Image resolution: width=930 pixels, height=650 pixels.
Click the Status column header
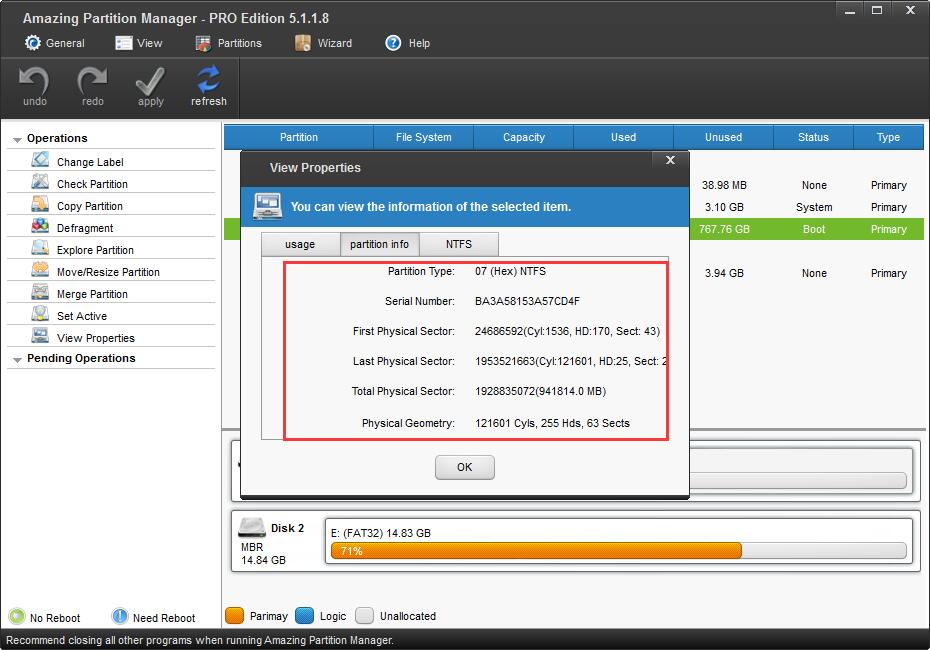coord(813,137)
